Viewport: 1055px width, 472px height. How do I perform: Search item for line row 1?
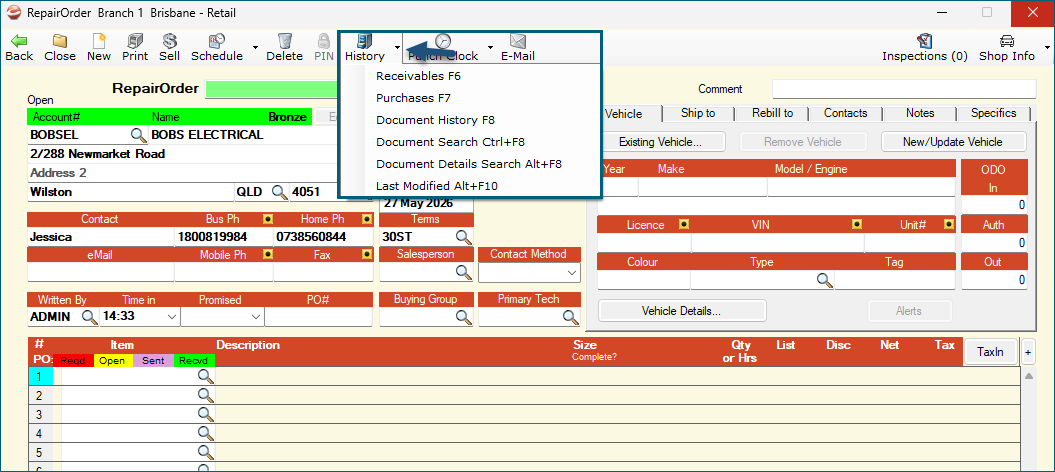(206, 377)
